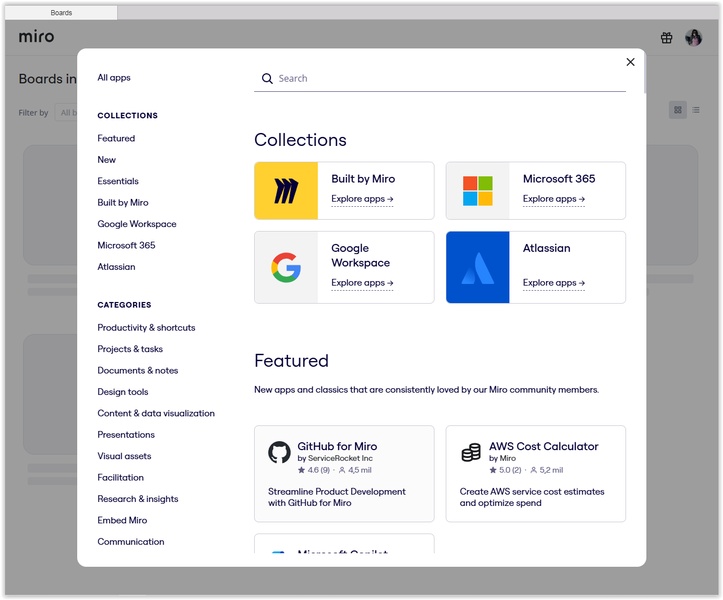Switch to grid view of boards

pyautogui.click(x=678, y=110)
